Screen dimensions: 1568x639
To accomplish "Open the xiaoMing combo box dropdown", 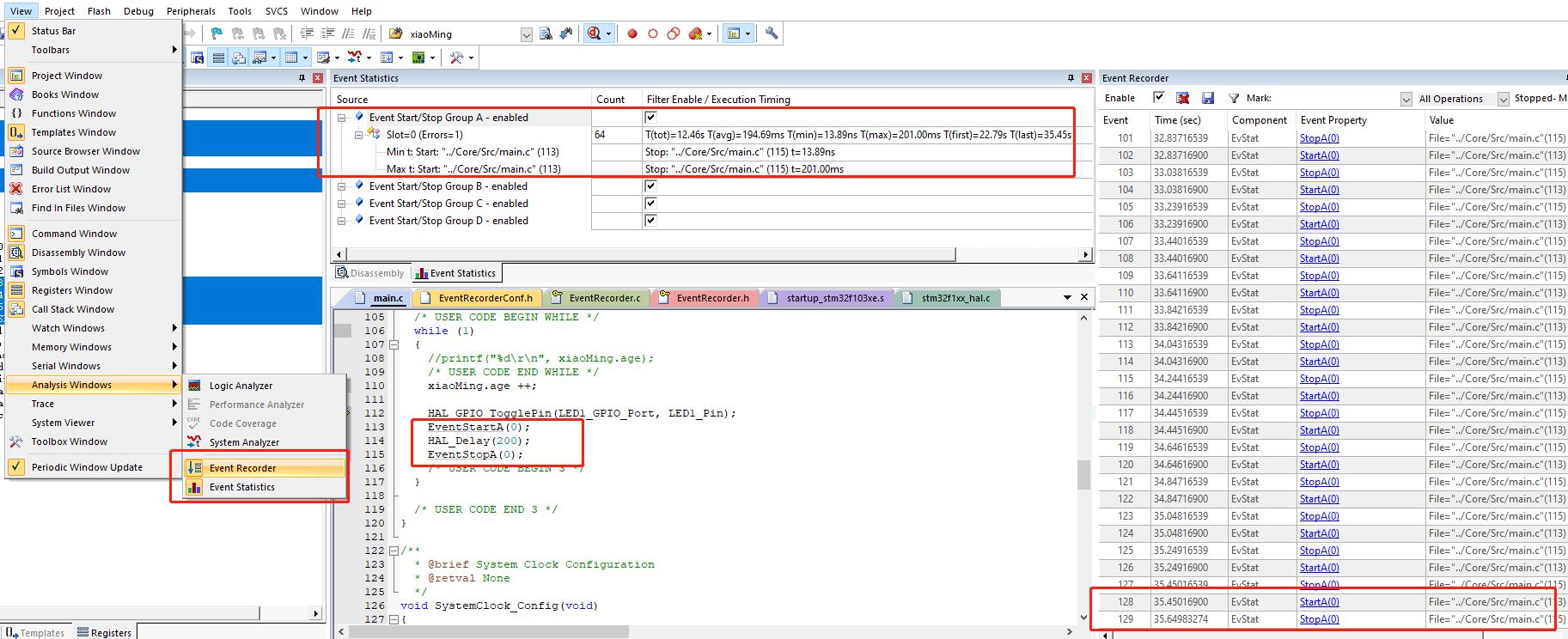I will pos(526,34).
